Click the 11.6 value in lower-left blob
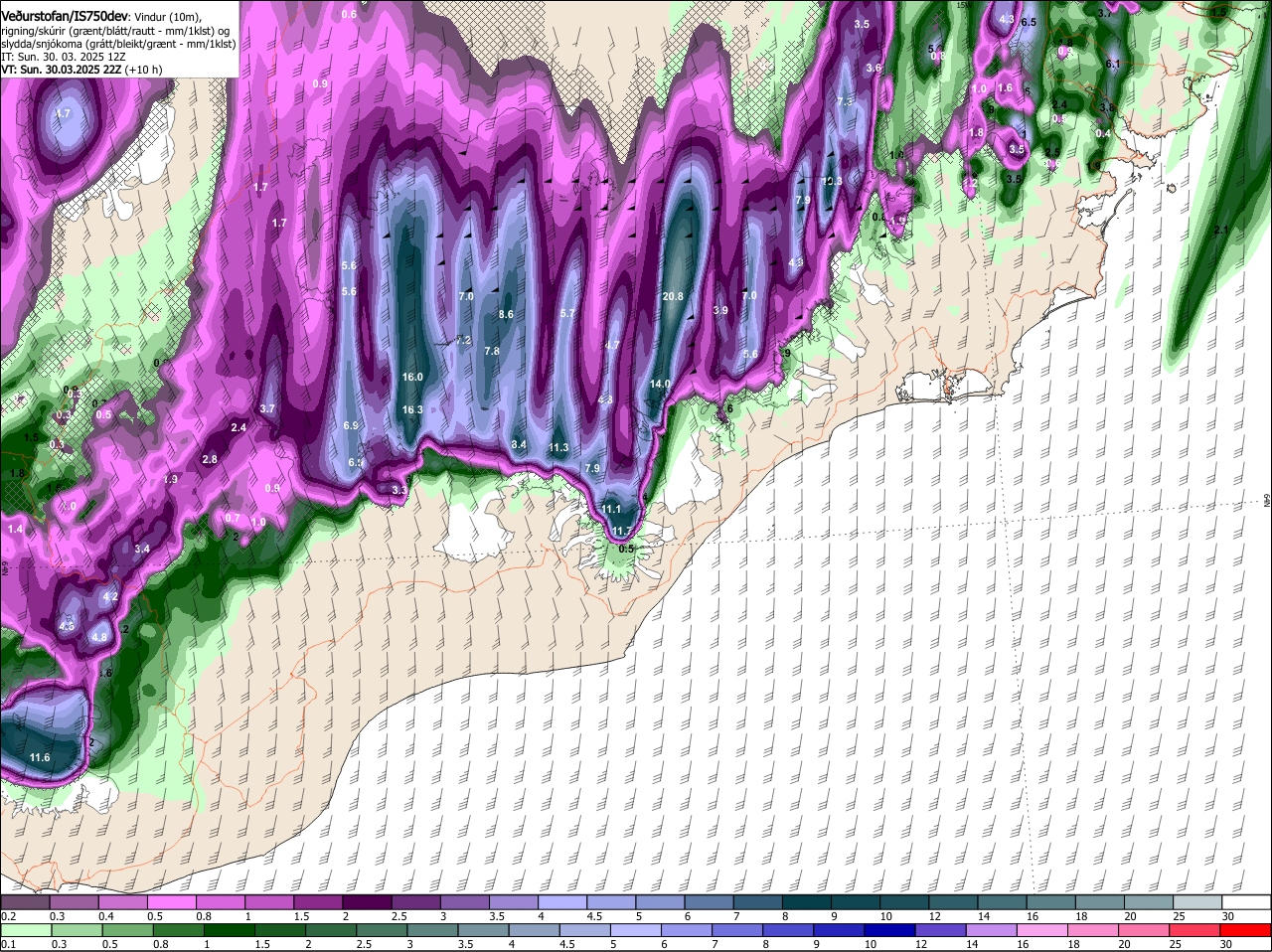Image resolution: width=1272 pixels, height=952 pixels. coord(40,757)
